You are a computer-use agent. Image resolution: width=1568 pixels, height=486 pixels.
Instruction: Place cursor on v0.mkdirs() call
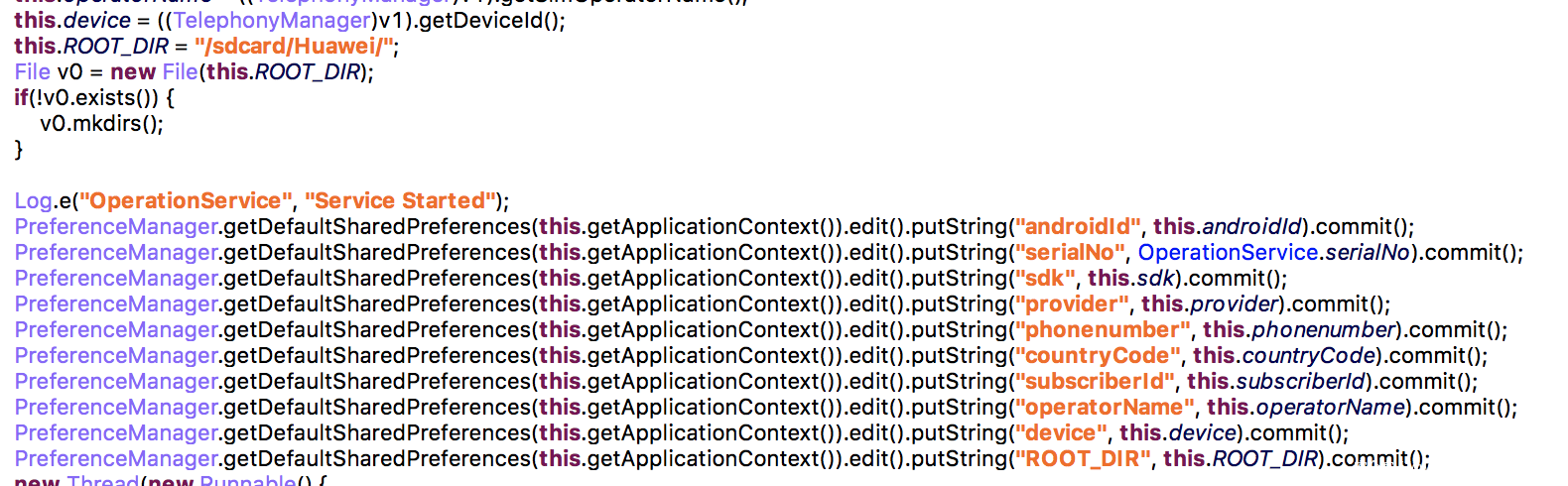coord(101,124)
